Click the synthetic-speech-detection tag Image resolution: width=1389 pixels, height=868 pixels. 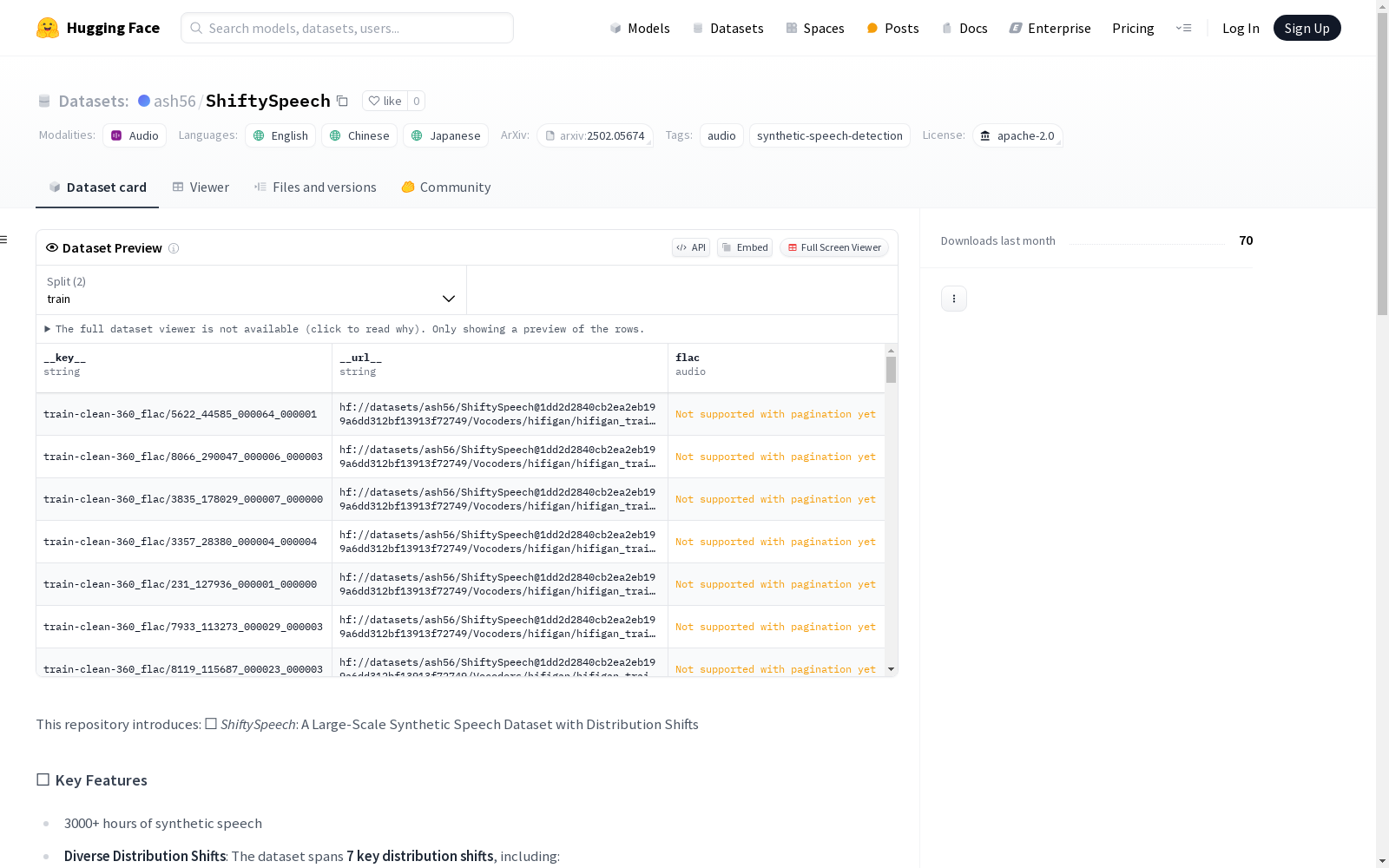830,135
